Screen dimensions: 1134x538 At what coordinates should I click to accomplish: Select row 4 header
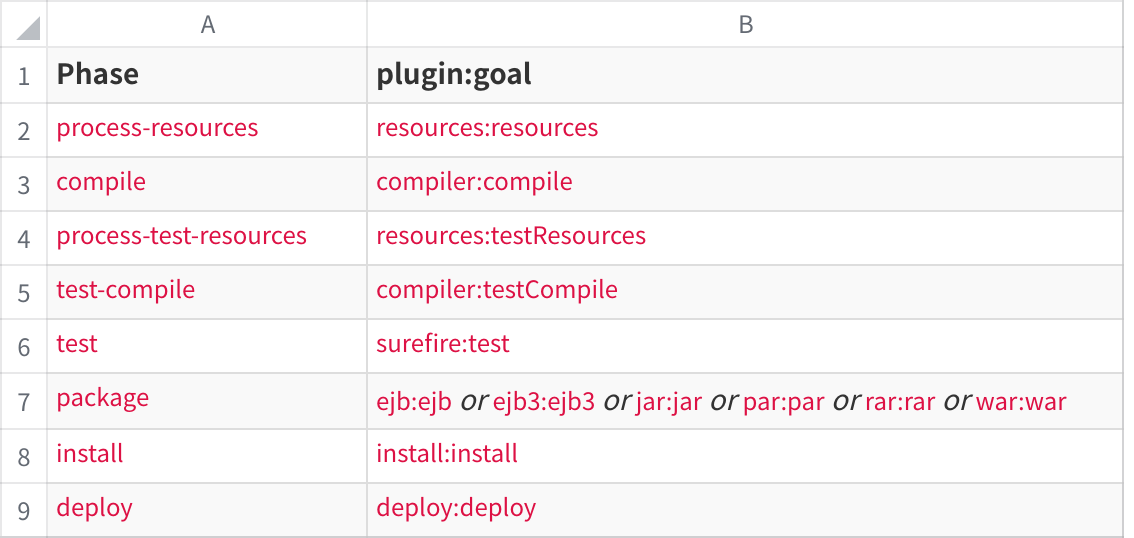click(x=24, y=238)
